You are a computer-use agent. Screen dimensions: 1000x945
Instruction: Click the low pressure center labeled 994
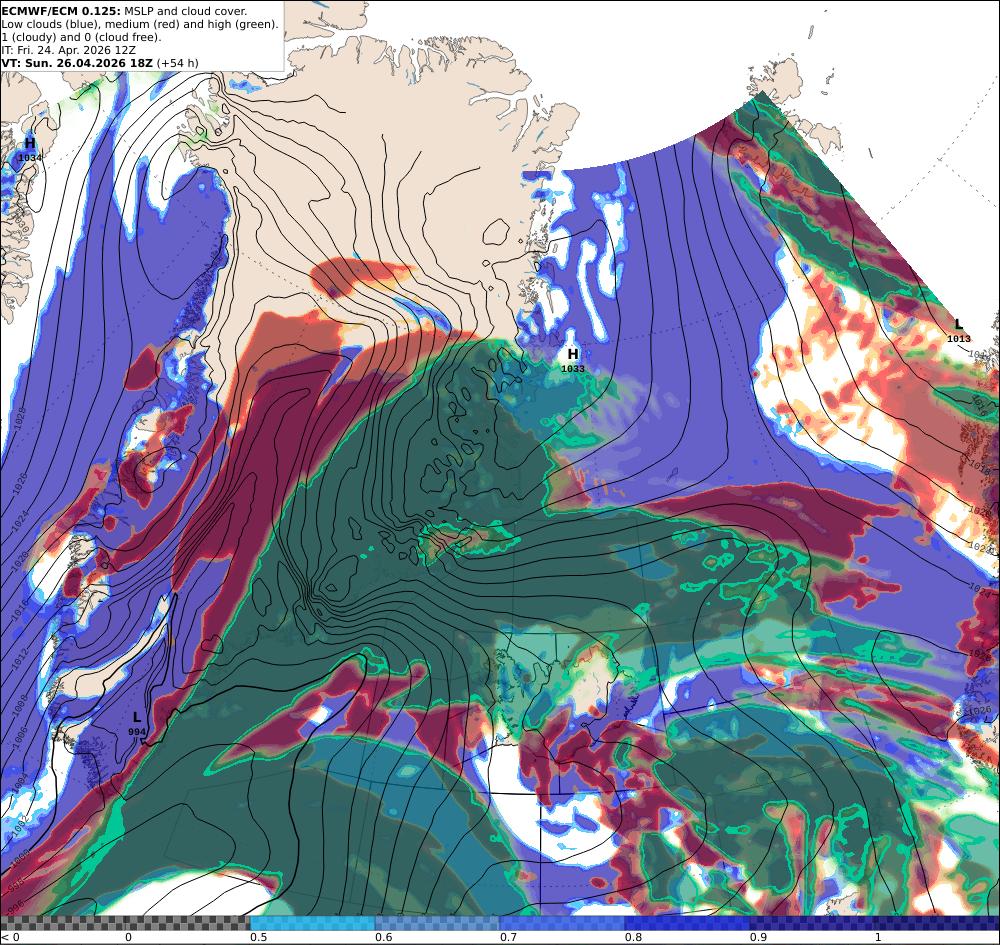pyautogui.click(x=136, y=724)
